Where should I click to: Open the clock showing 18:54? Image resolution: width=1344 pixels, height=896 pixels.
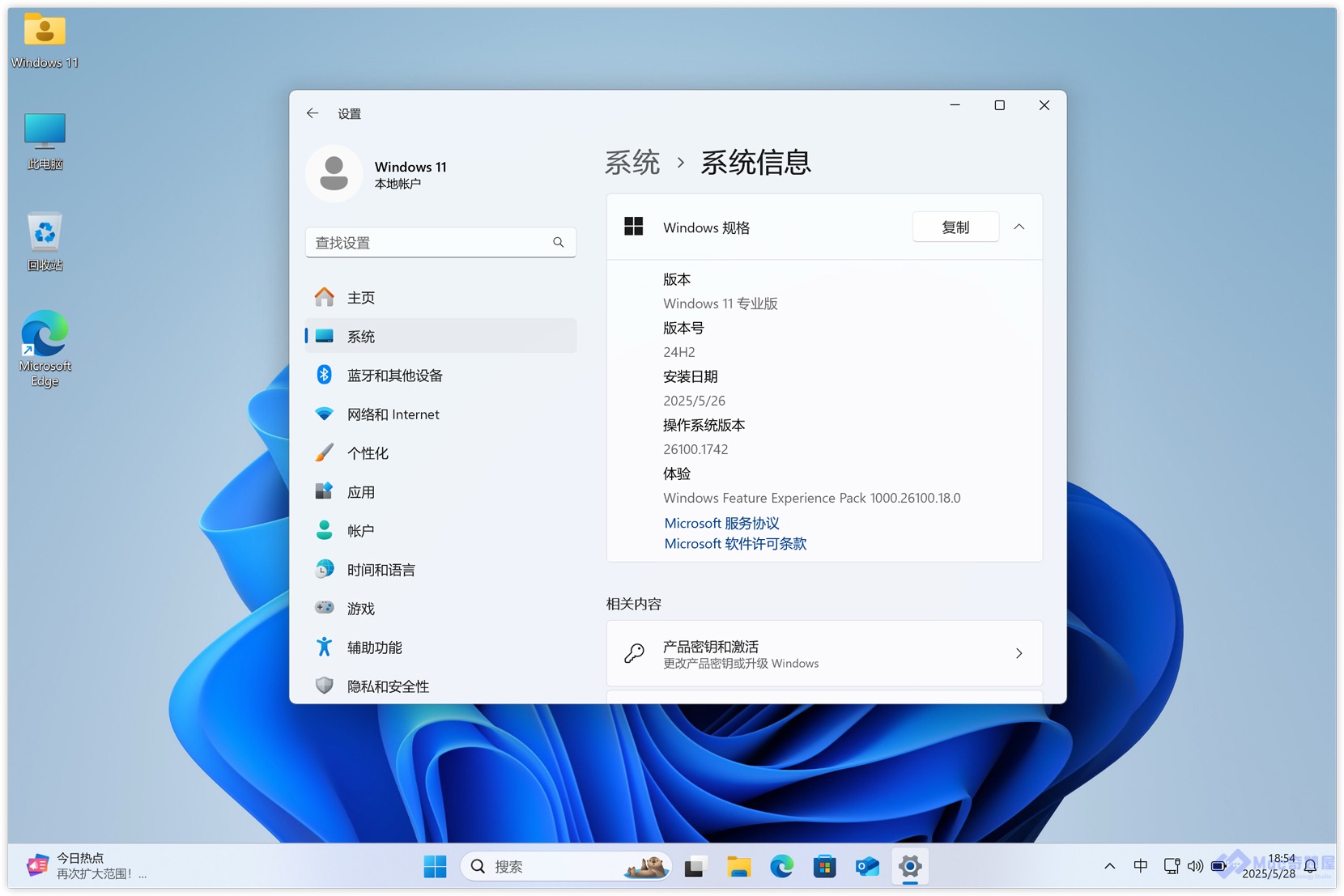pyautogui.click(x=1269, y=866)
